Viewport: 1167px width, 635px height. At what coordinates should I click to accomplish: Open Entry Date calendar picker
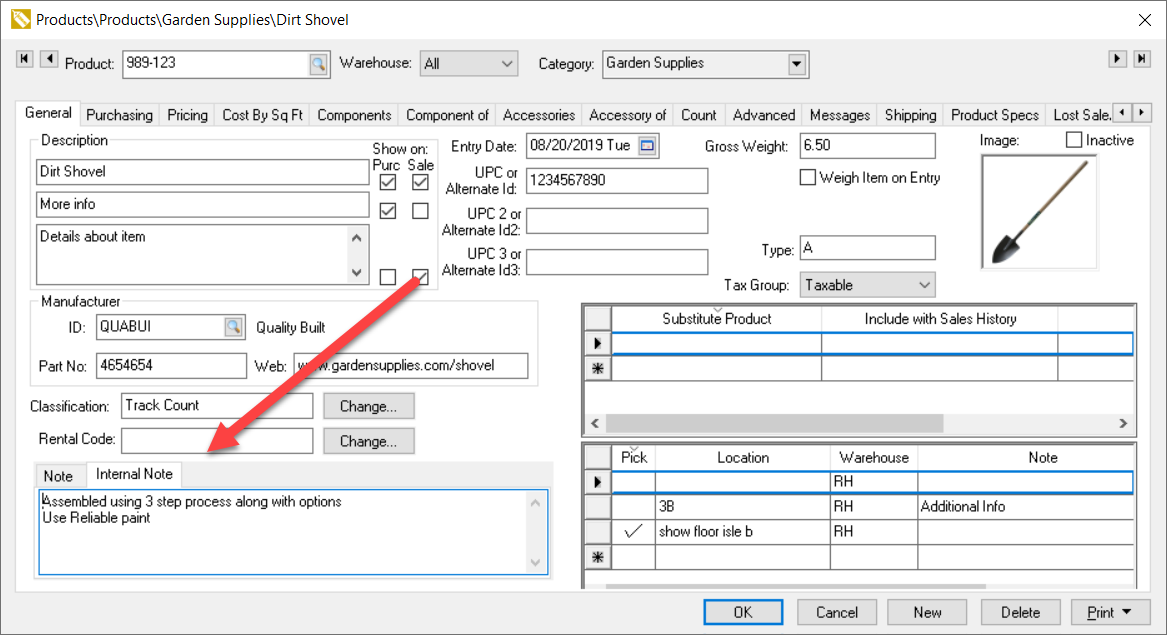(x=647, y=146)
